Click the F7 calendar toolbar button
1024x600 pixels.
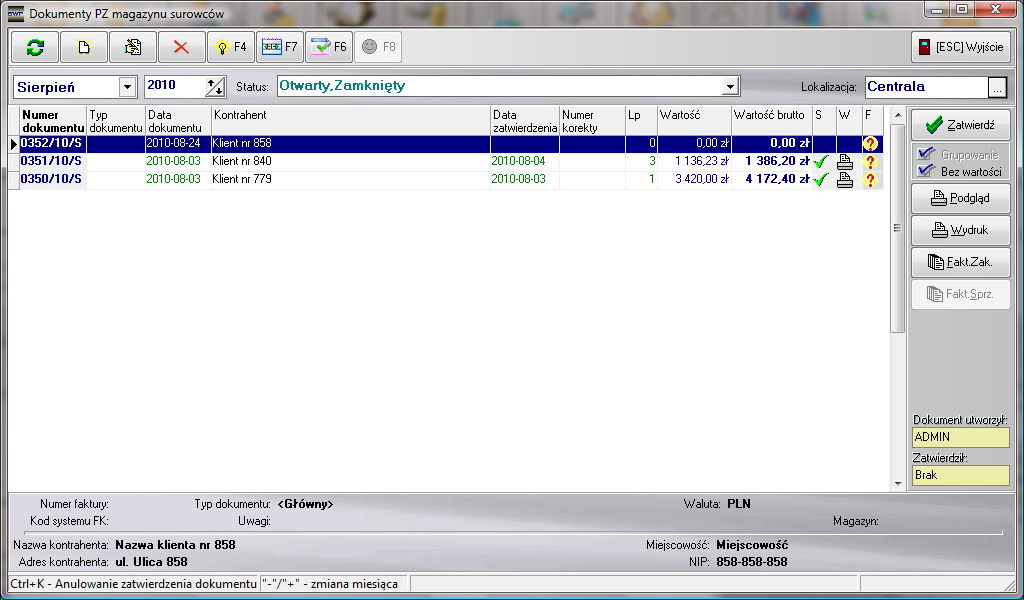[279, 47]
